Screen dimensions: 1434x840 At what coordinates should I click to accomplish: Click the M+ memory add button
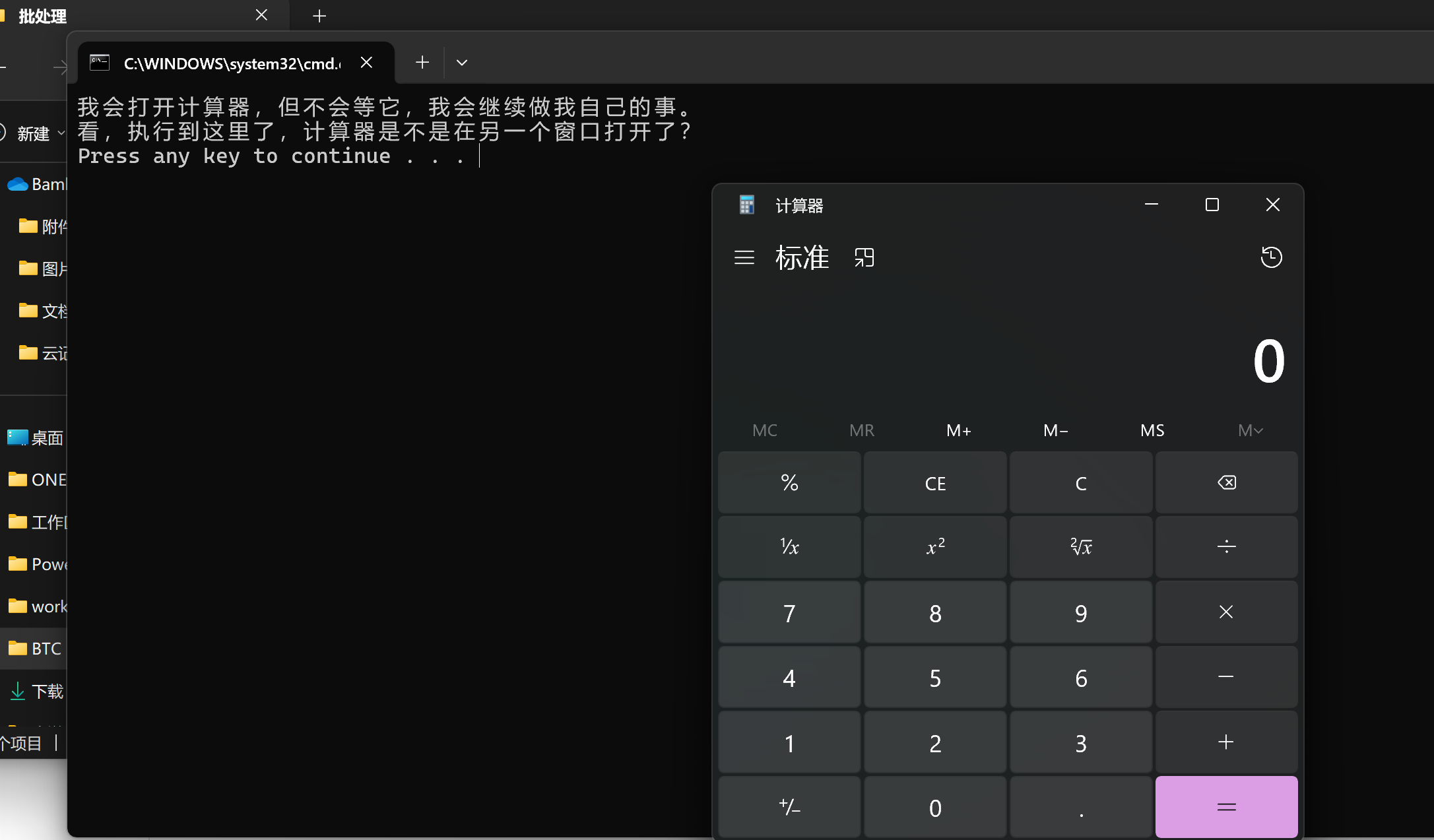[x=958, y=430]
